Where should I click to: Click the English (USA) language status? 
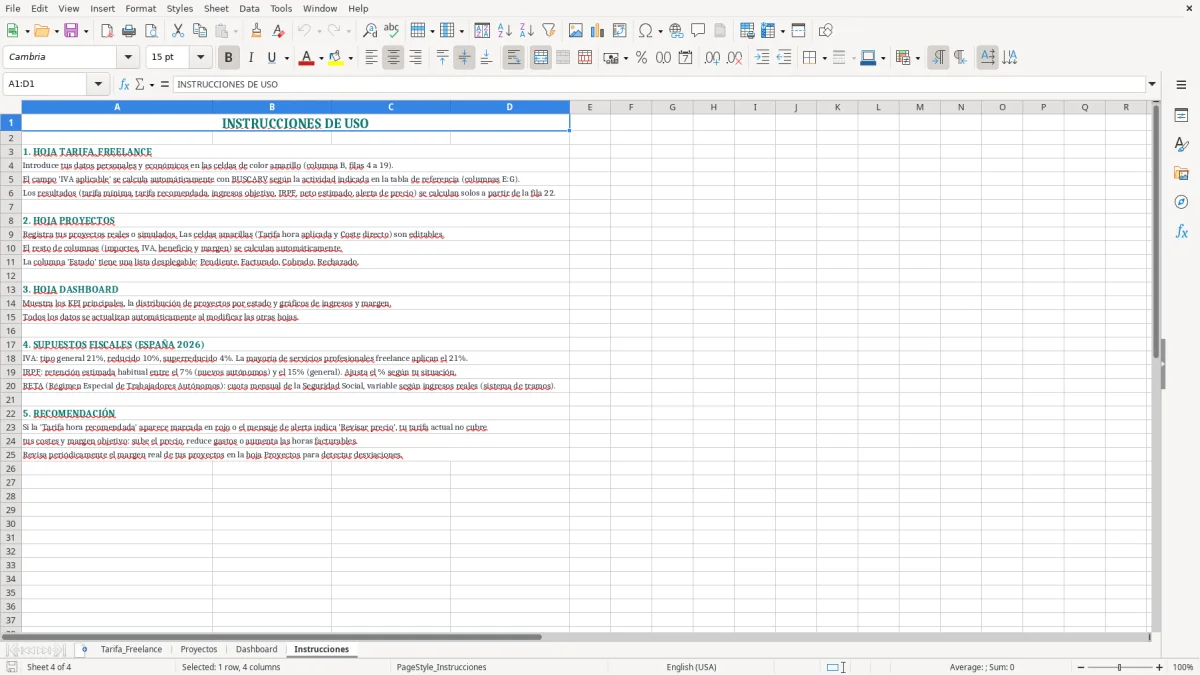[x=691, y=667]
